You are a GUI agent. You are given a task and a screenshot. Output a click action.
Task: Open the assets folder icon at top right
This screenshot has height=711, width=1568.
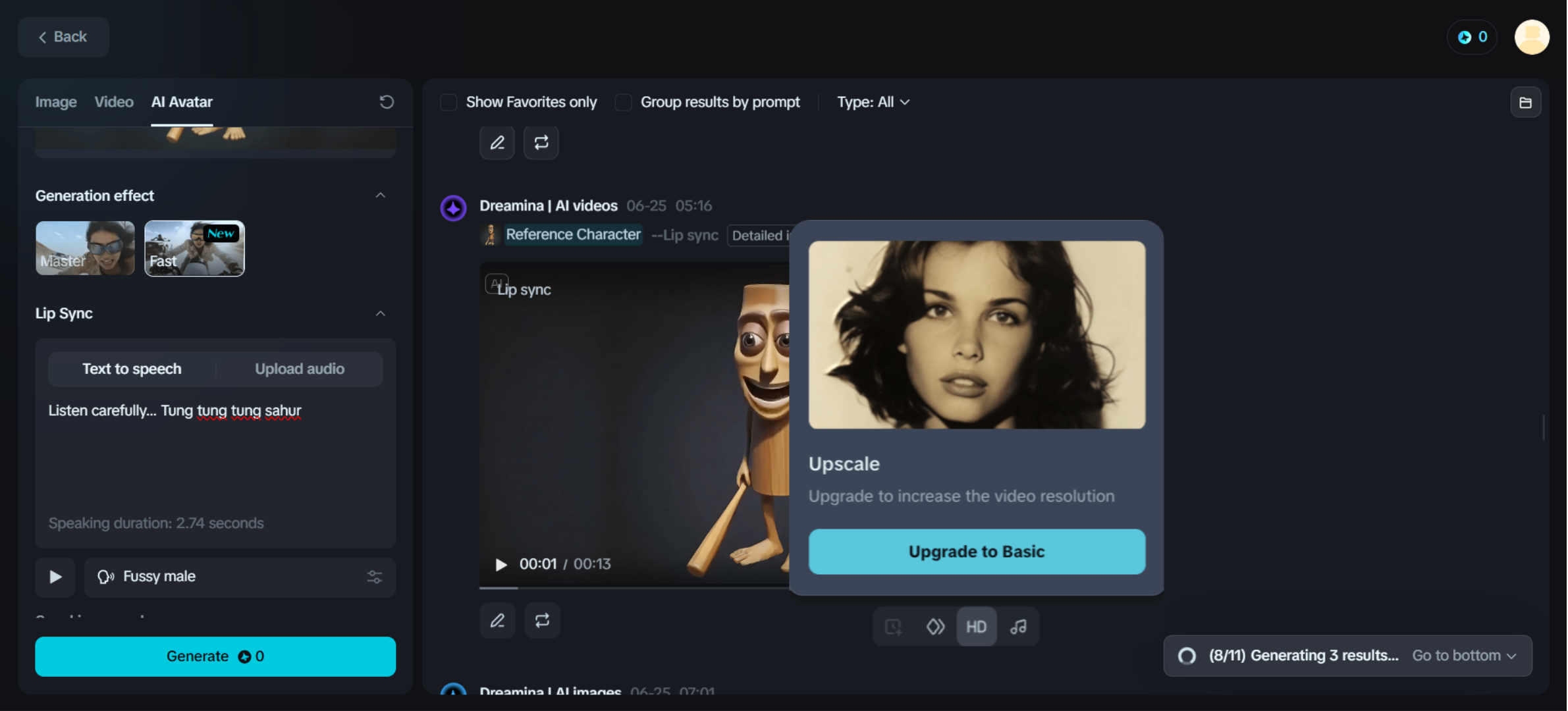1525,103
